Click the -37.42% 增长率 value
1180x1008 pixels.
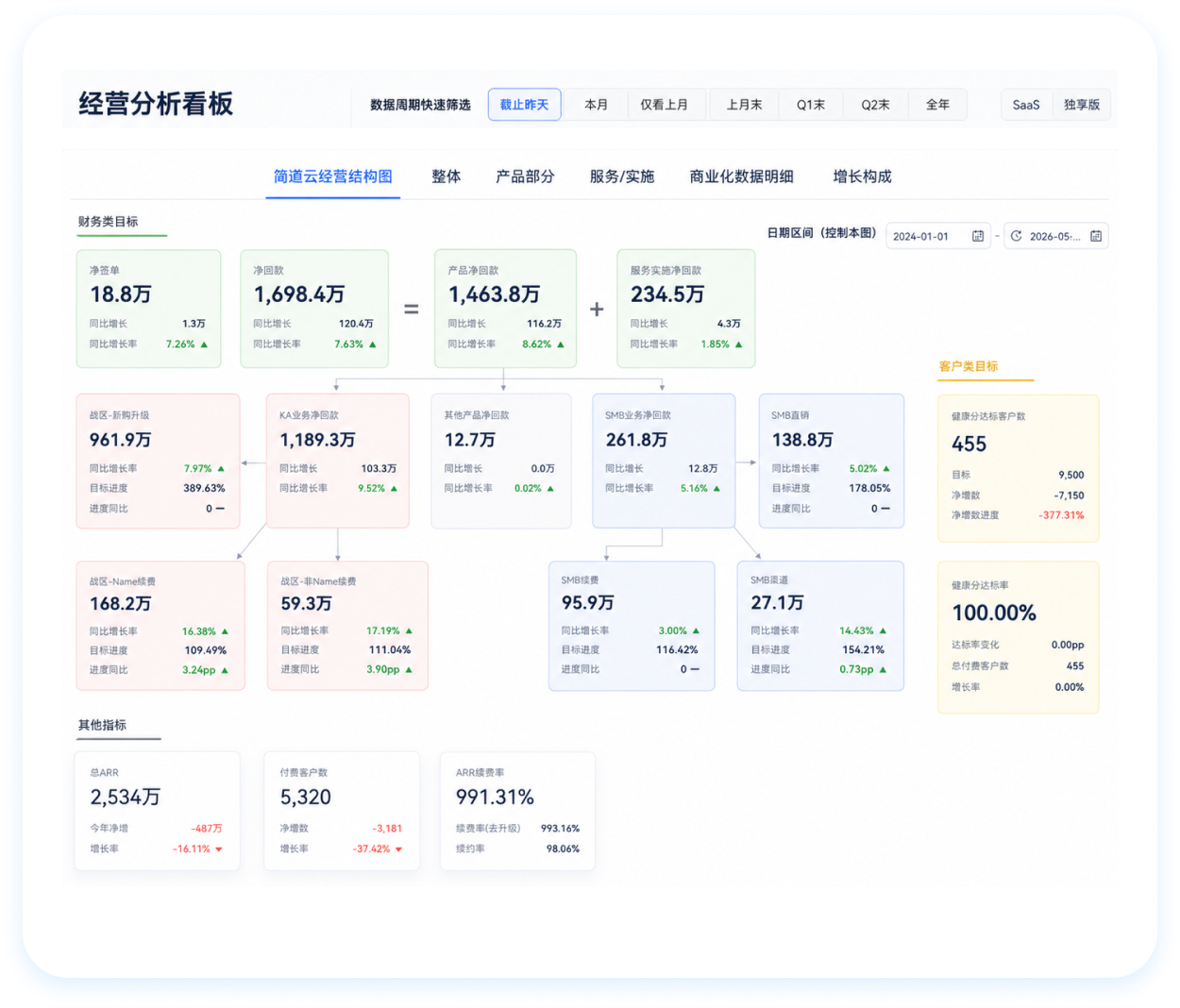pyautogui.click(x=372, y=849)
